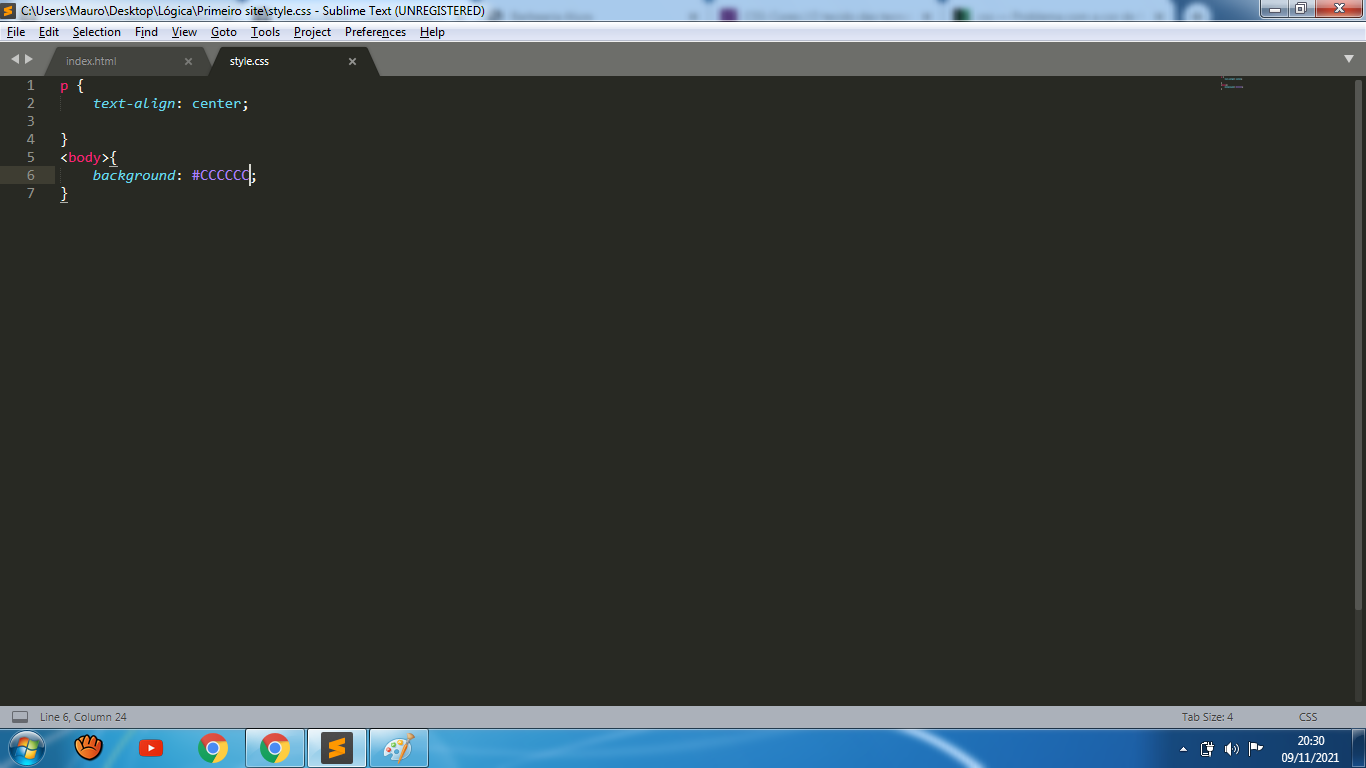The width and height of the screenshot is (1366, 768).
Task: Open the Windows Start button
Action: pyautogui.click(x=27, y=748)
